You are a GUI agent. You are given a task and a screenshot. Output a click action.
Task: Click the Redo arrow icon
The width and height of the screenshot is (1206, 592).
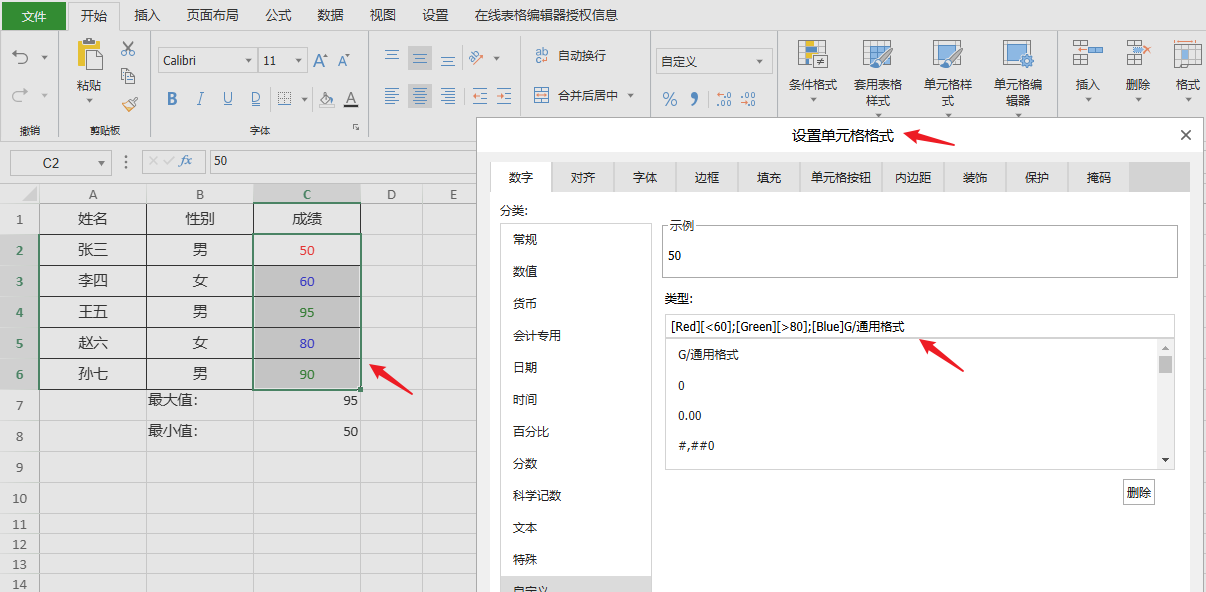20,96
